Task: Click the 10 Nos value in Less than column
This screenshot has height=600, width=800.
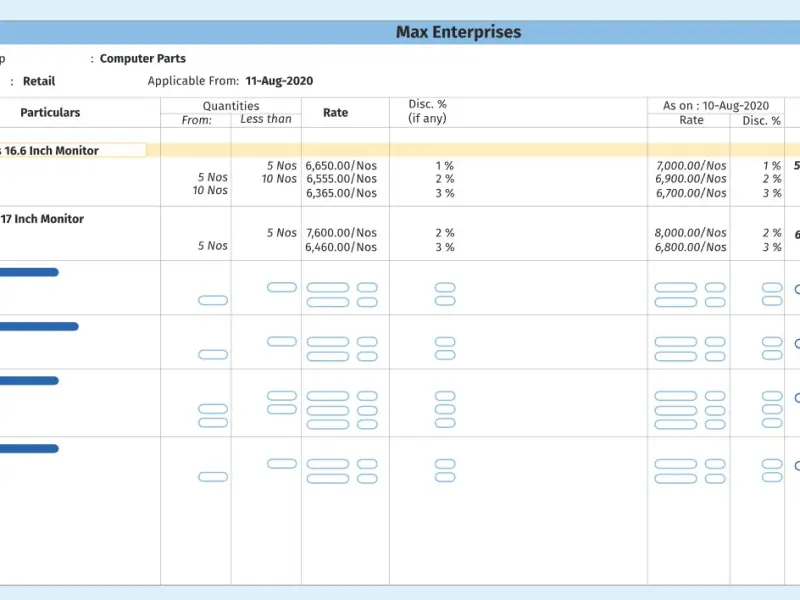Action: [279, 179]
